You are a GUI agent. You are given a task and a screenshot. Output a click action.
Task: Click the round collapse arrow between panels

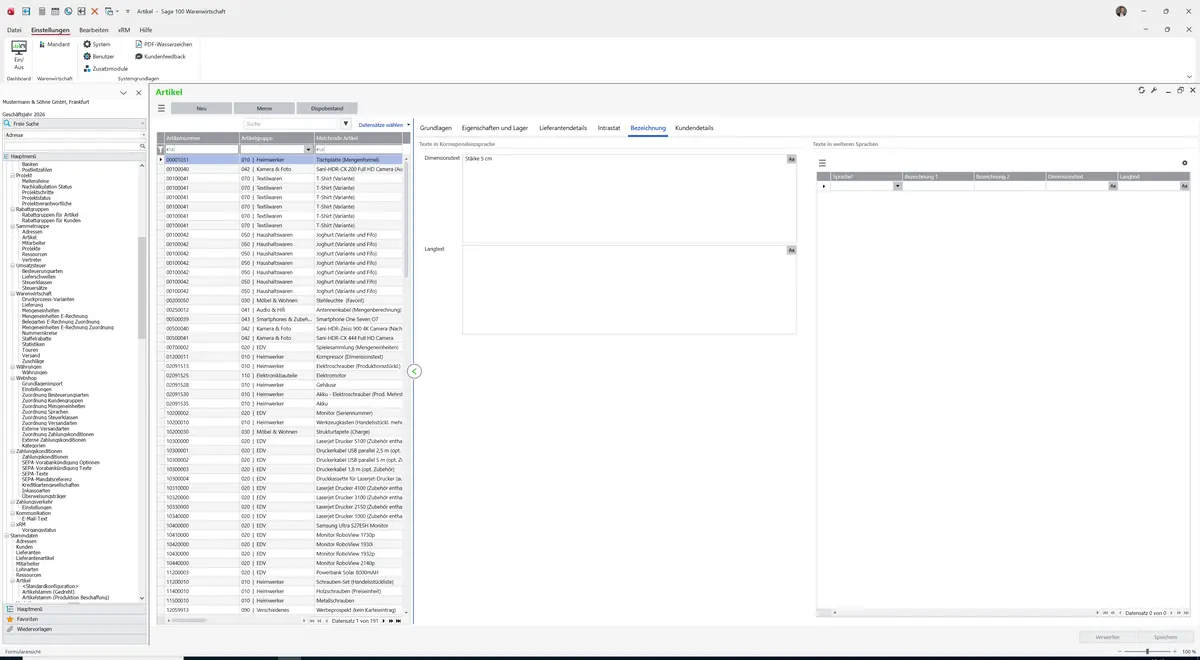click(x=414, y=371)
